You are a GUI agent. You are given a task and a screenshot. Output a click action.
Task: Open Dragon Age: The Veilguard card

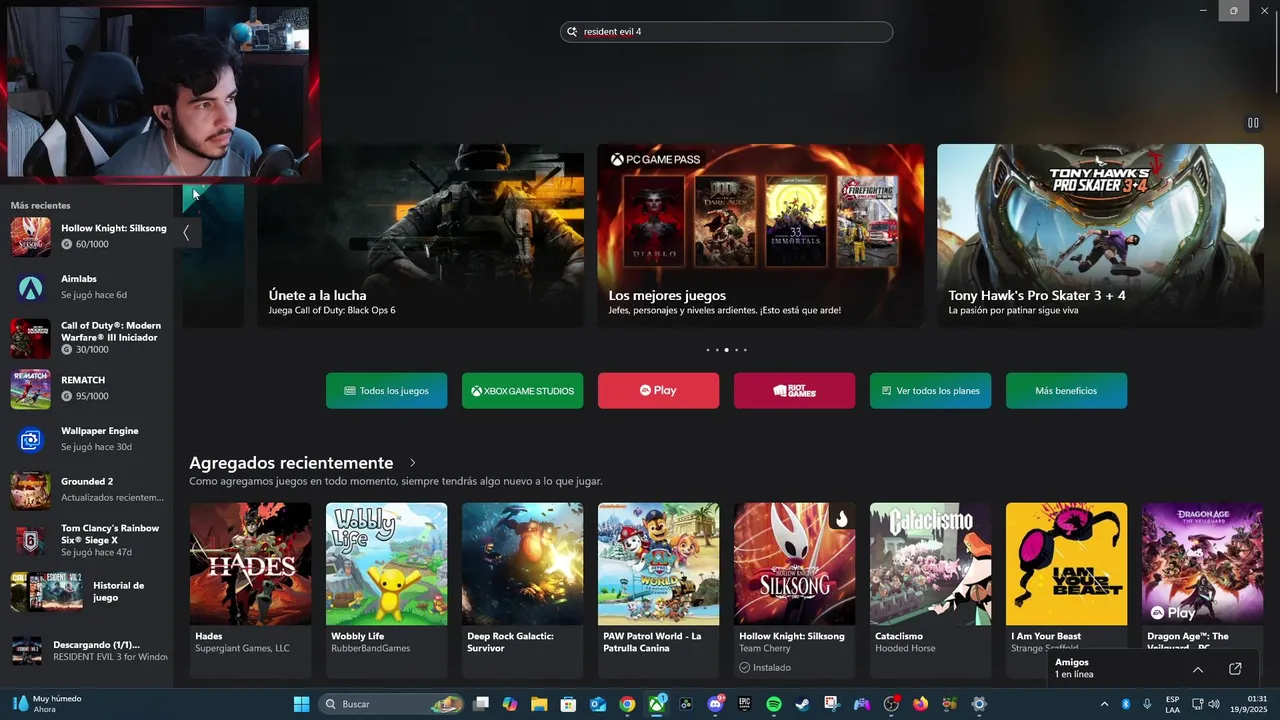point(1202,590)
